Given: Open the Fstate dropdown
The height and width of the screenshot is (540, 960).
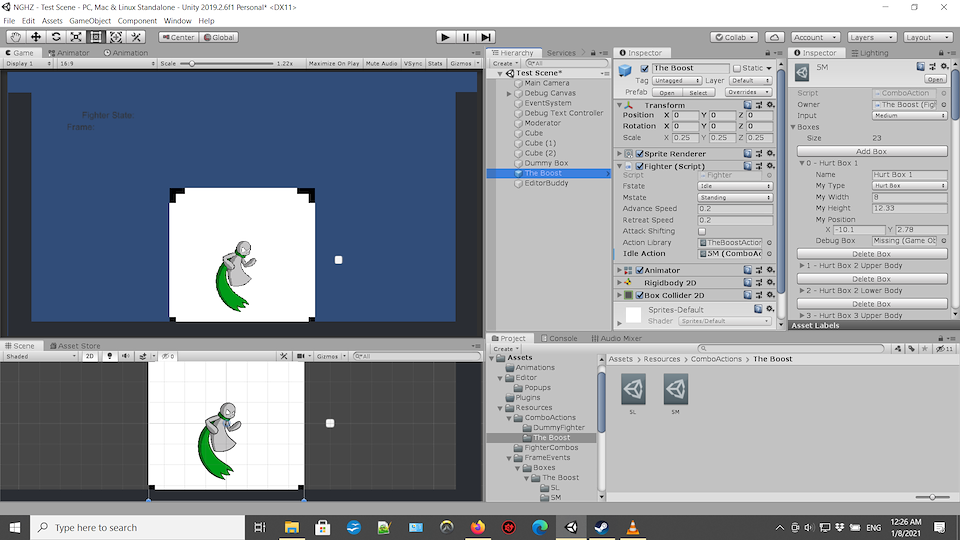Looking at the screenshot, I should pyautogui.click(x=735, y=186).
